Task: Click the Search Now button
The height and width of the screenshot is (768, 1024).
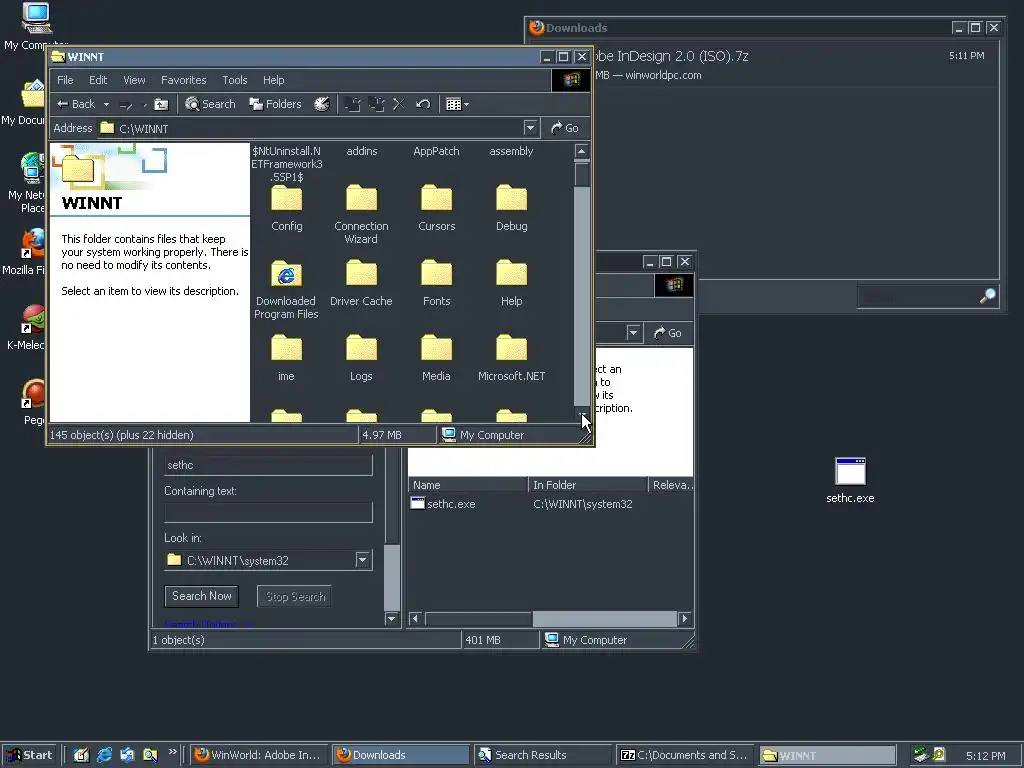Action: pyautogui.click(x=202, y=596)
